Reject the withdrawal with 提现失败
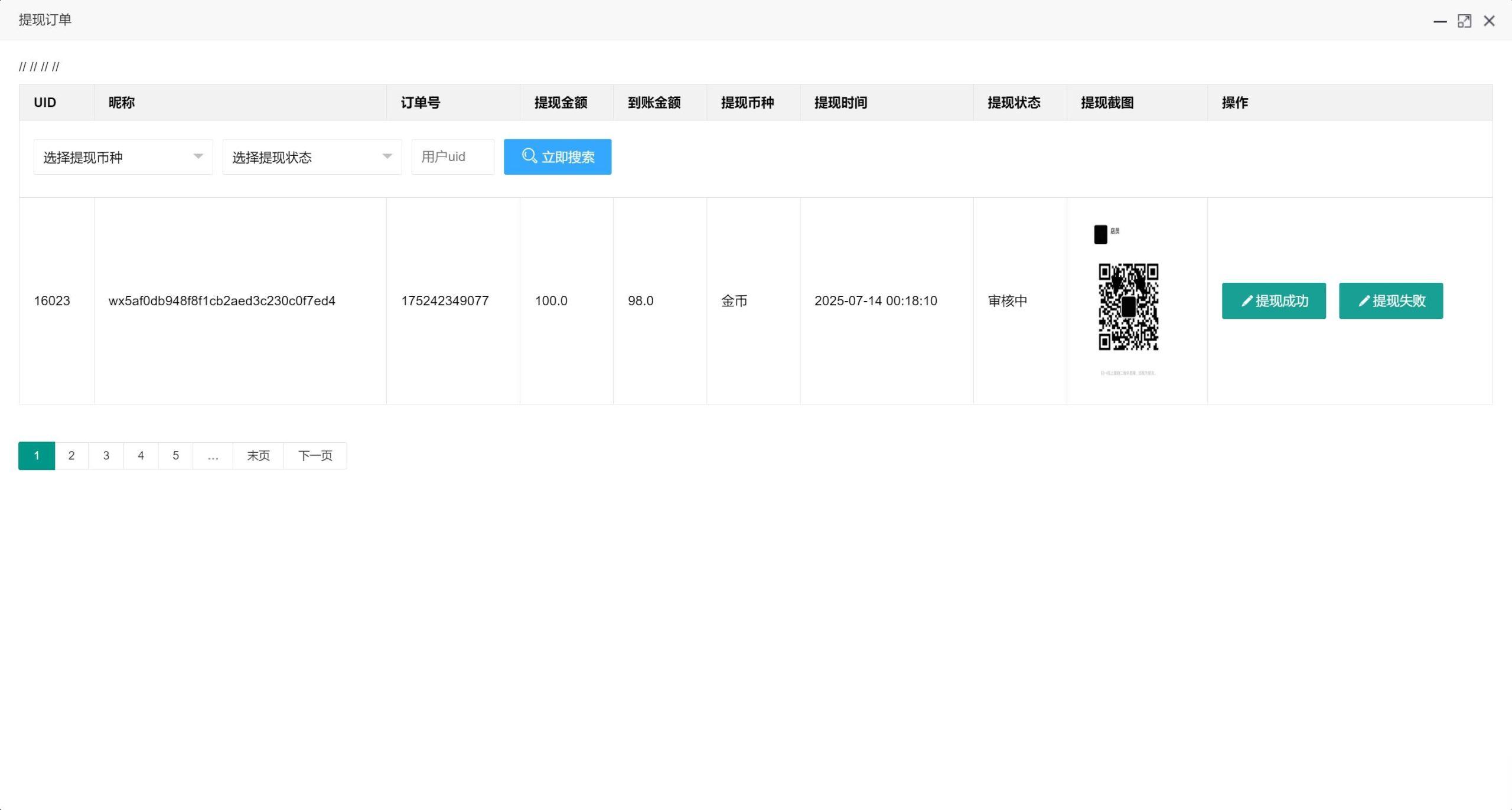This screenshot has width=1512, height=810. pos(1390,301)
